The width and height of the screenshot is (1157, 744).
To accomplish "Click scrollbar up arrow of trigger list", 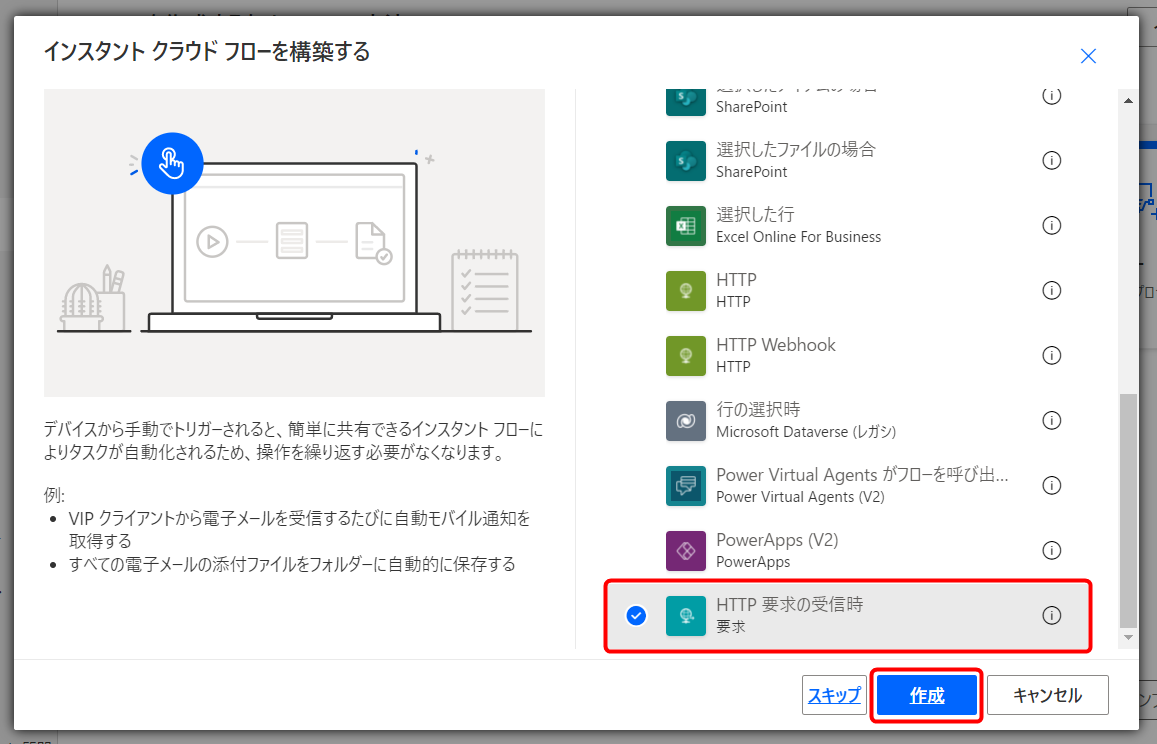I will click(1128, 100).
